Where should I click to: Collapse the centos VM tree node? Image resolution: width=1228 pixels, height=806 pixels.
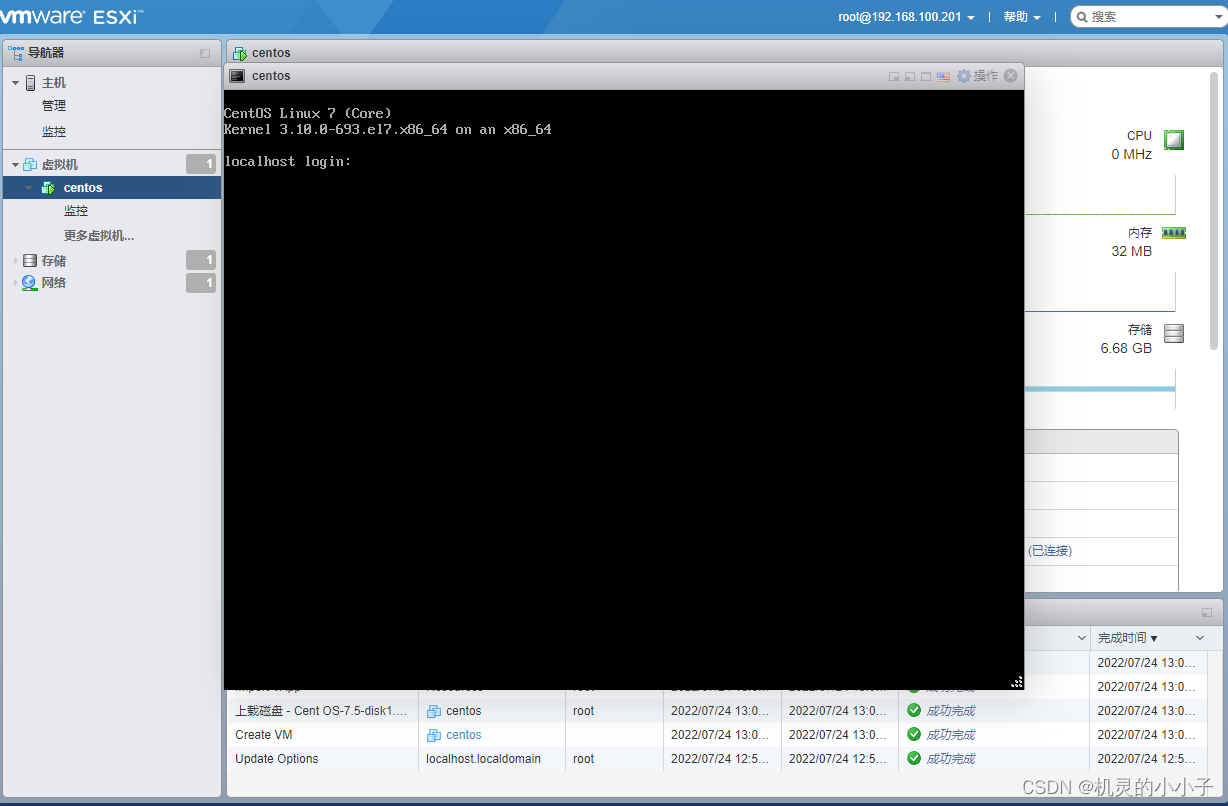[28, 187]
